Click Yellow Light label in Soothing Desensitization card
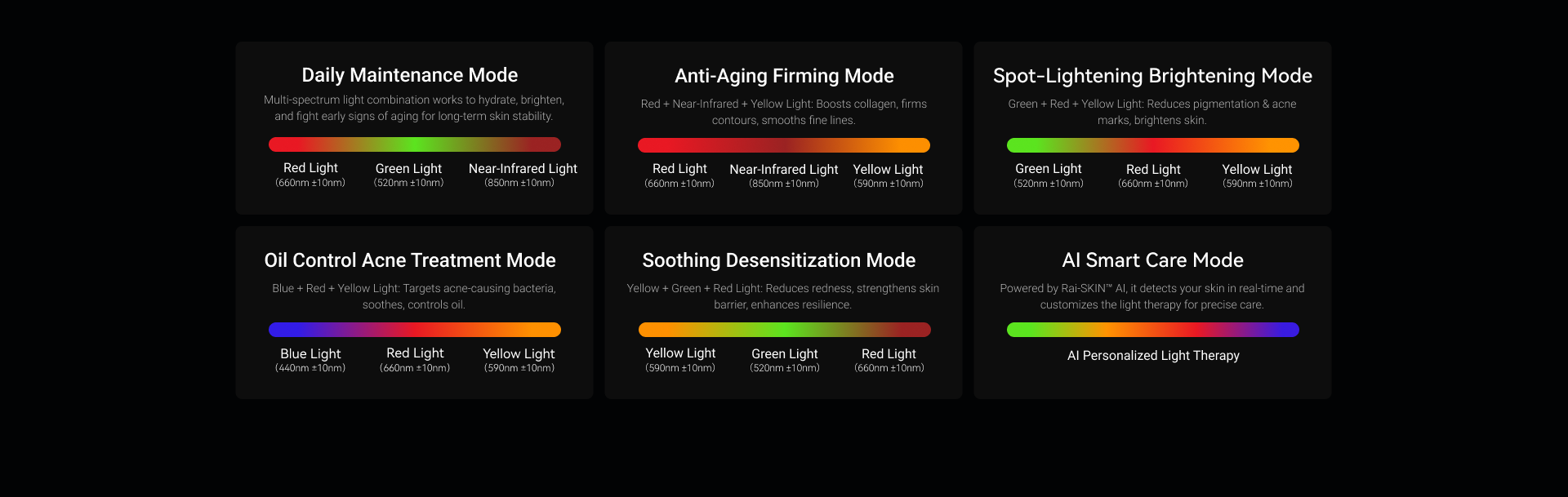 tap(680, 353)
